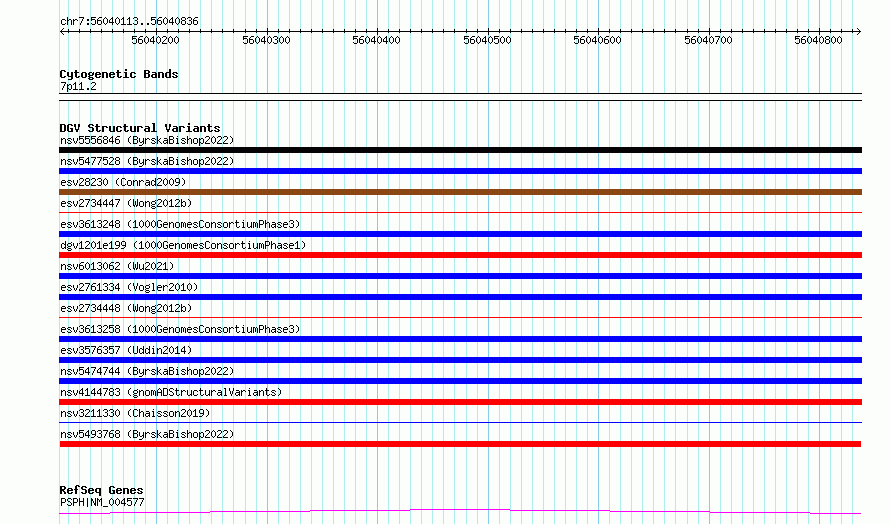Click ruler position 56040300

coord(266,40)
